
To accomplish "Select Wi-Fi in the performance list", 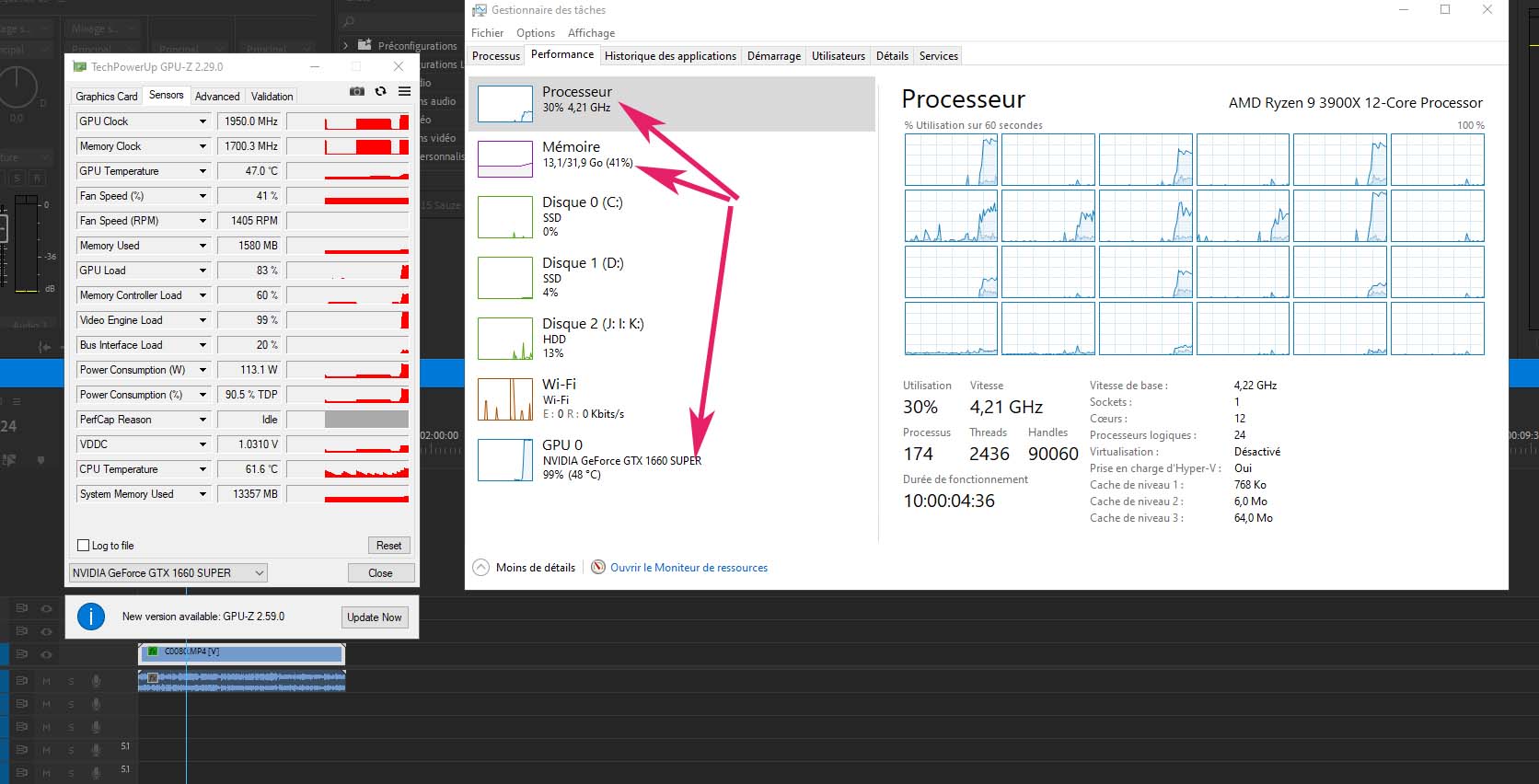I will tap(672, 399).
